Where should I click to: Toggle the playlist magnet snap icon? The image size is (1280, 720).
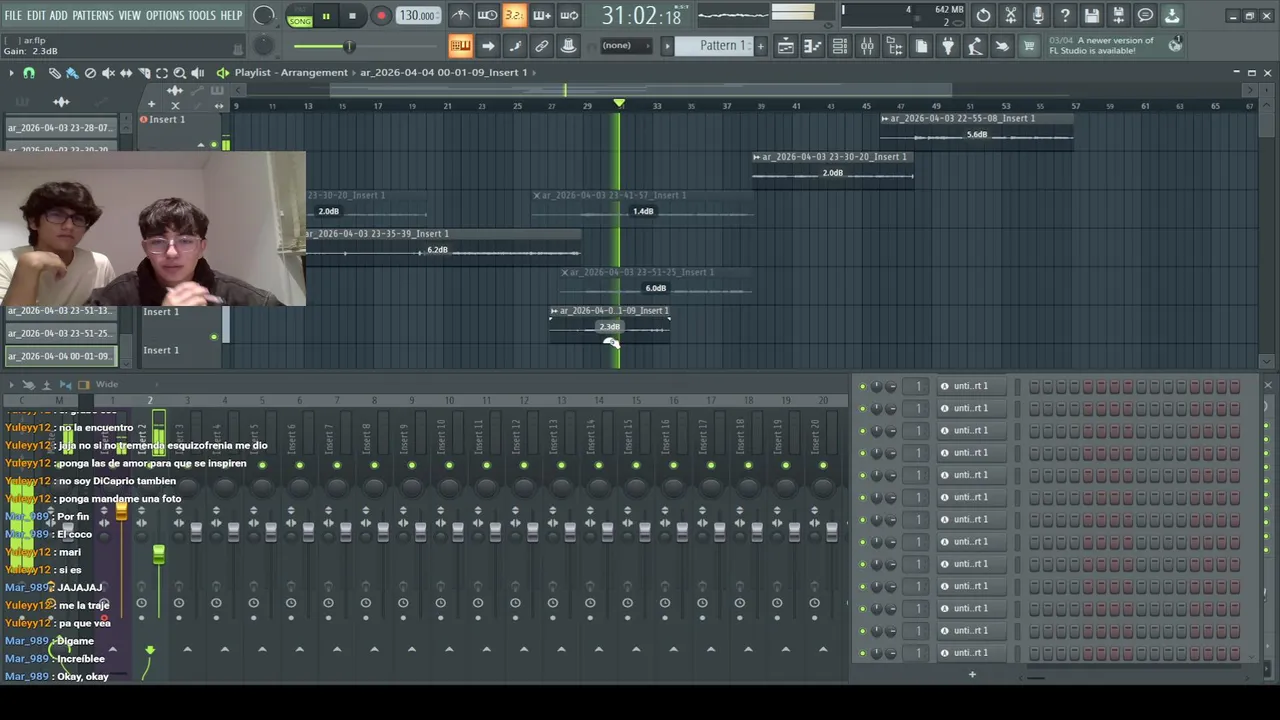pos(29,73)
